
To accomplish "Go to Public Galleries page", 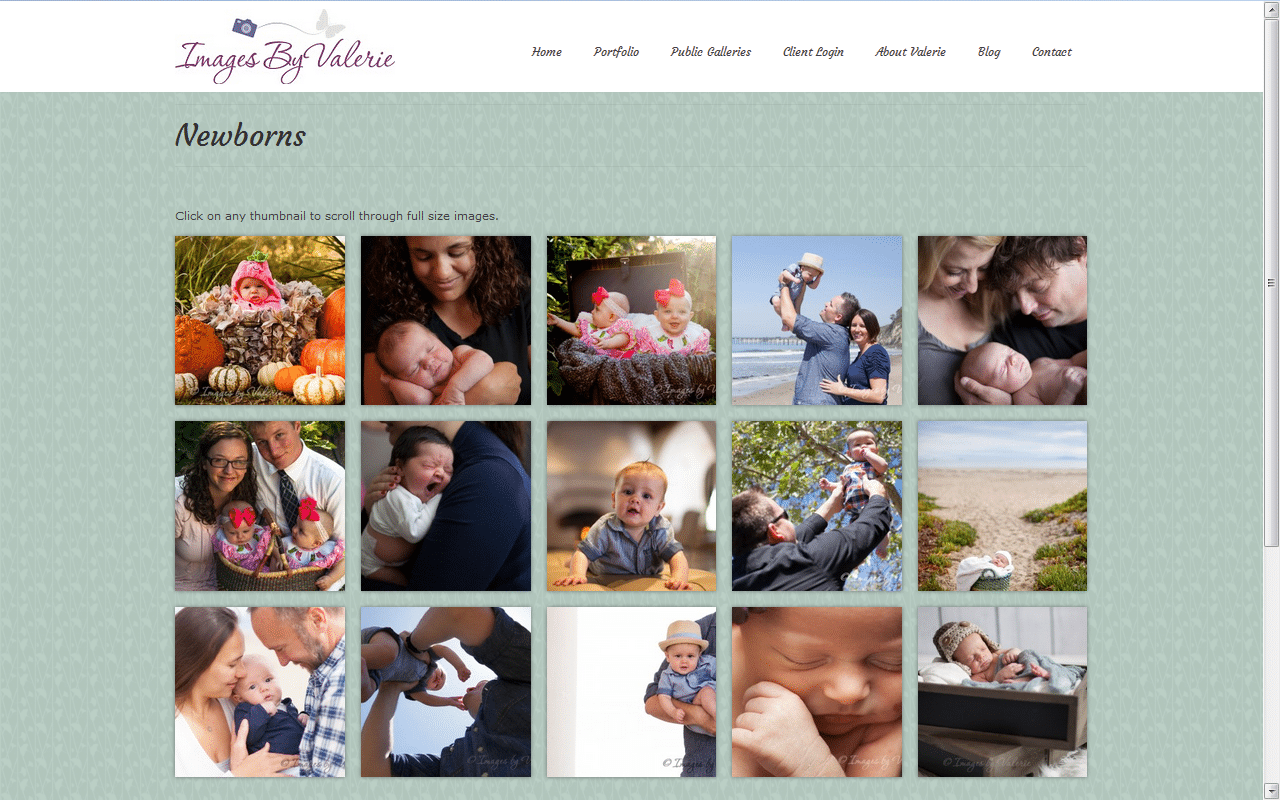I will (x=710, y=52).
